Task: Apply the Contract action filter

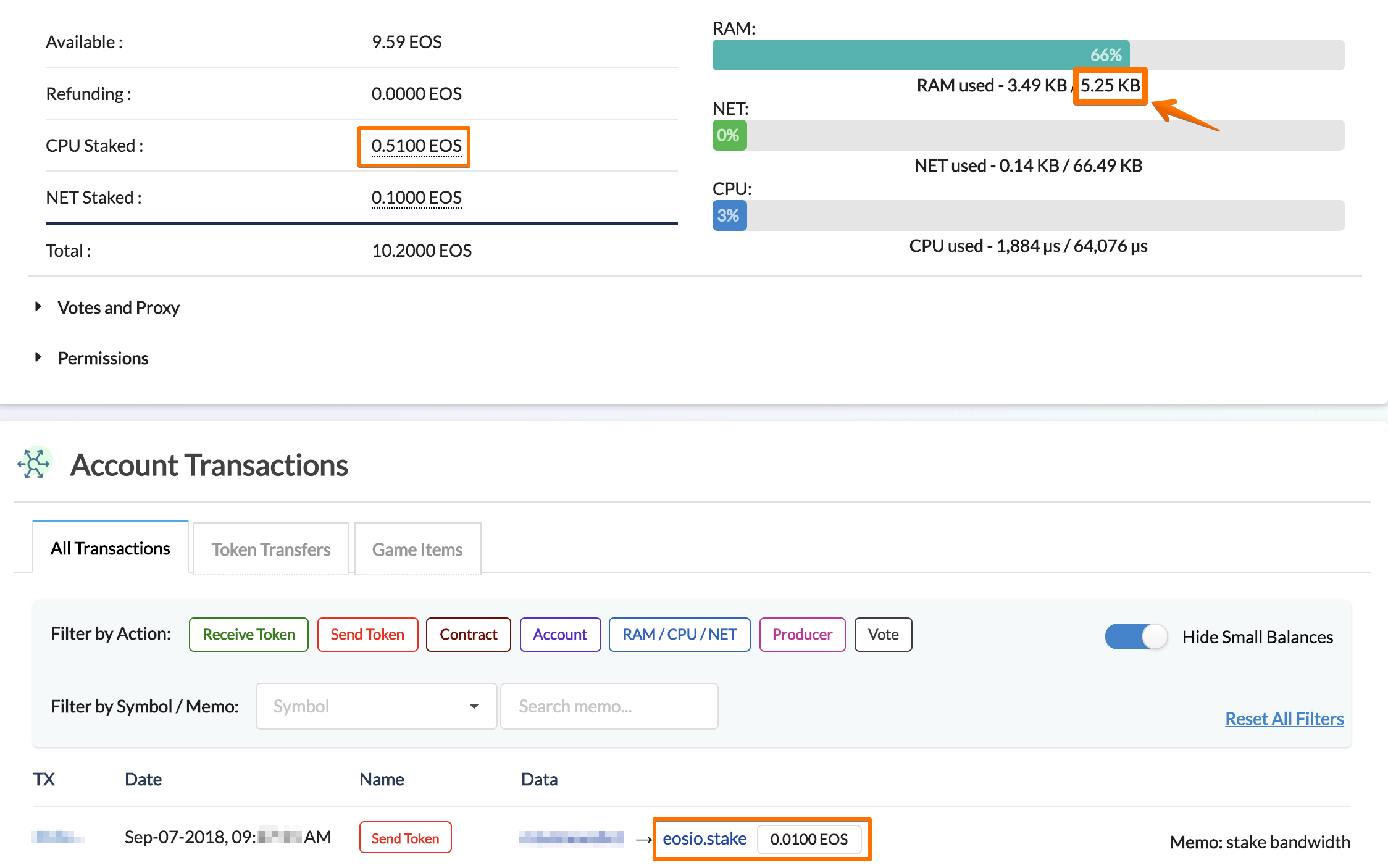Action: 469,635
